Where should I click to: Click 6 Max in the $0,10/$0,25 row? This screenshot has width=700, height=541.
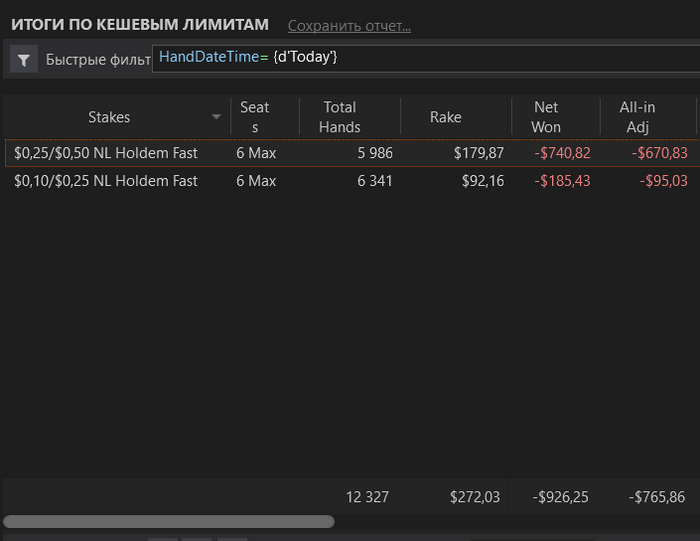(256, 181)
